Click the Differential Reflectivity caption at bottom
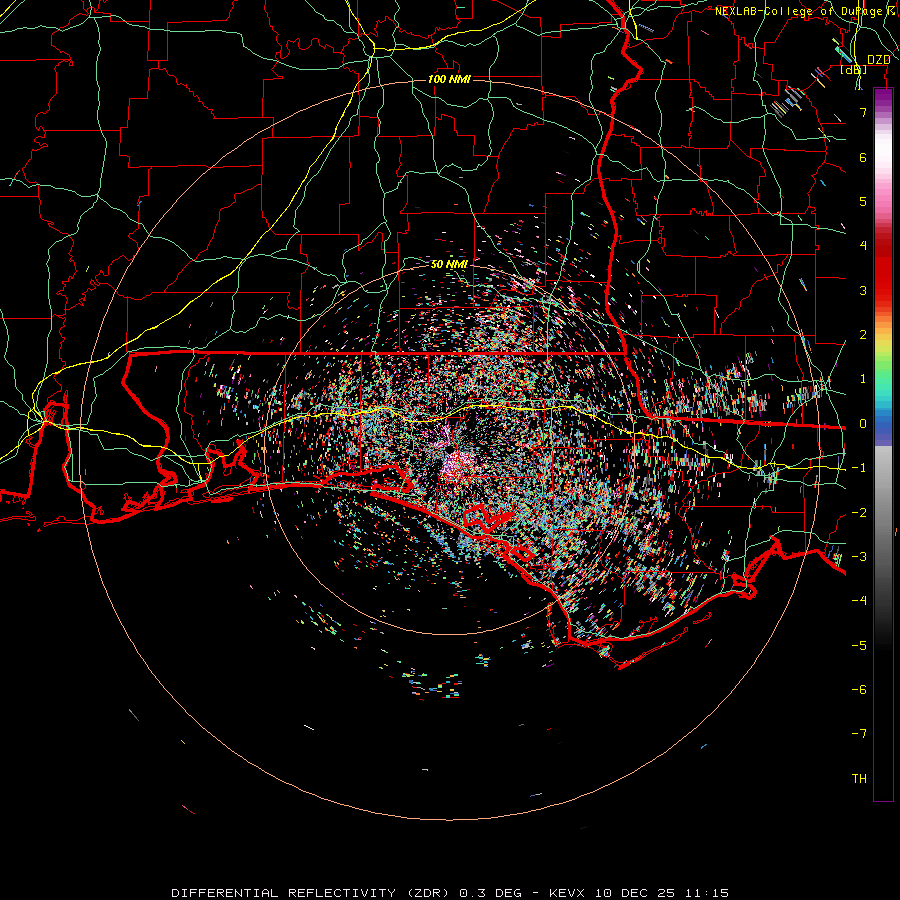The image size is (900, 900). (x=450, y=893)
